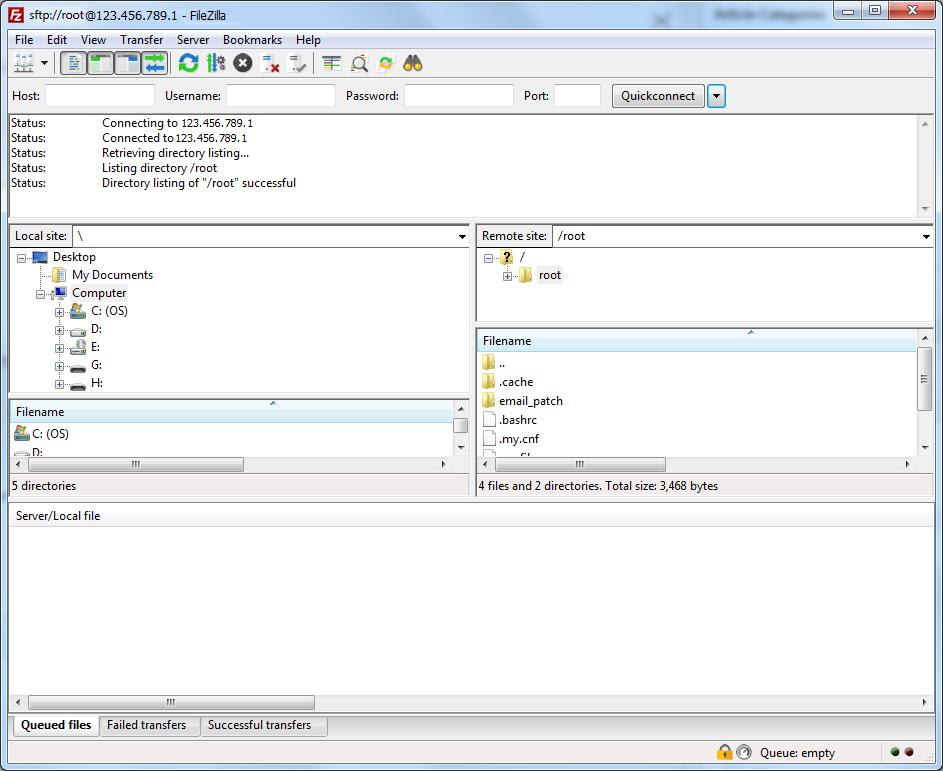Open the Transfer menu
943x771 pixels.
pyautogui.click(x=141, y=40)
